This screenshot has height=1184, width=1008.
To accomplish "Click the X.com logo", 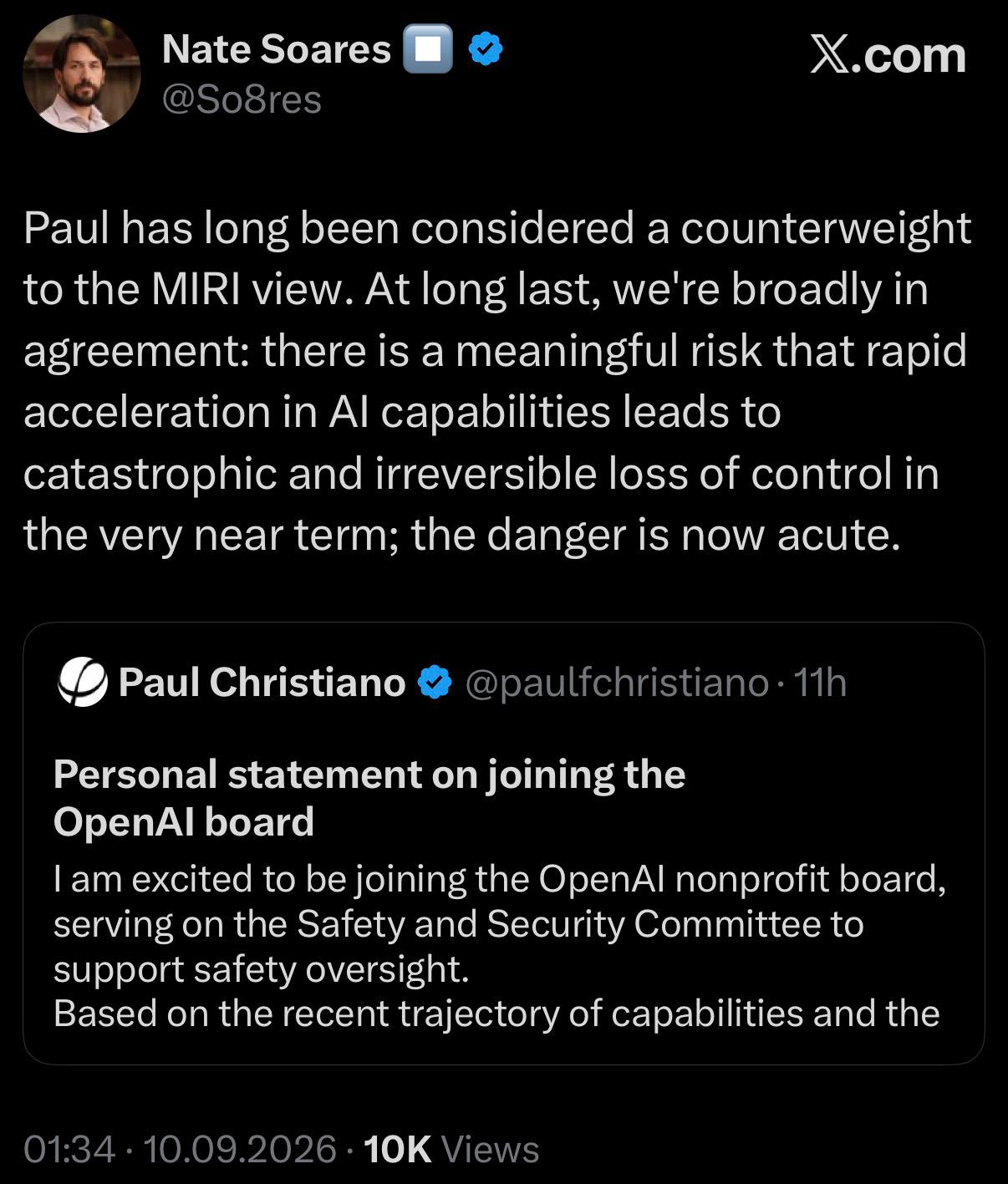I will tap(888, 55).
